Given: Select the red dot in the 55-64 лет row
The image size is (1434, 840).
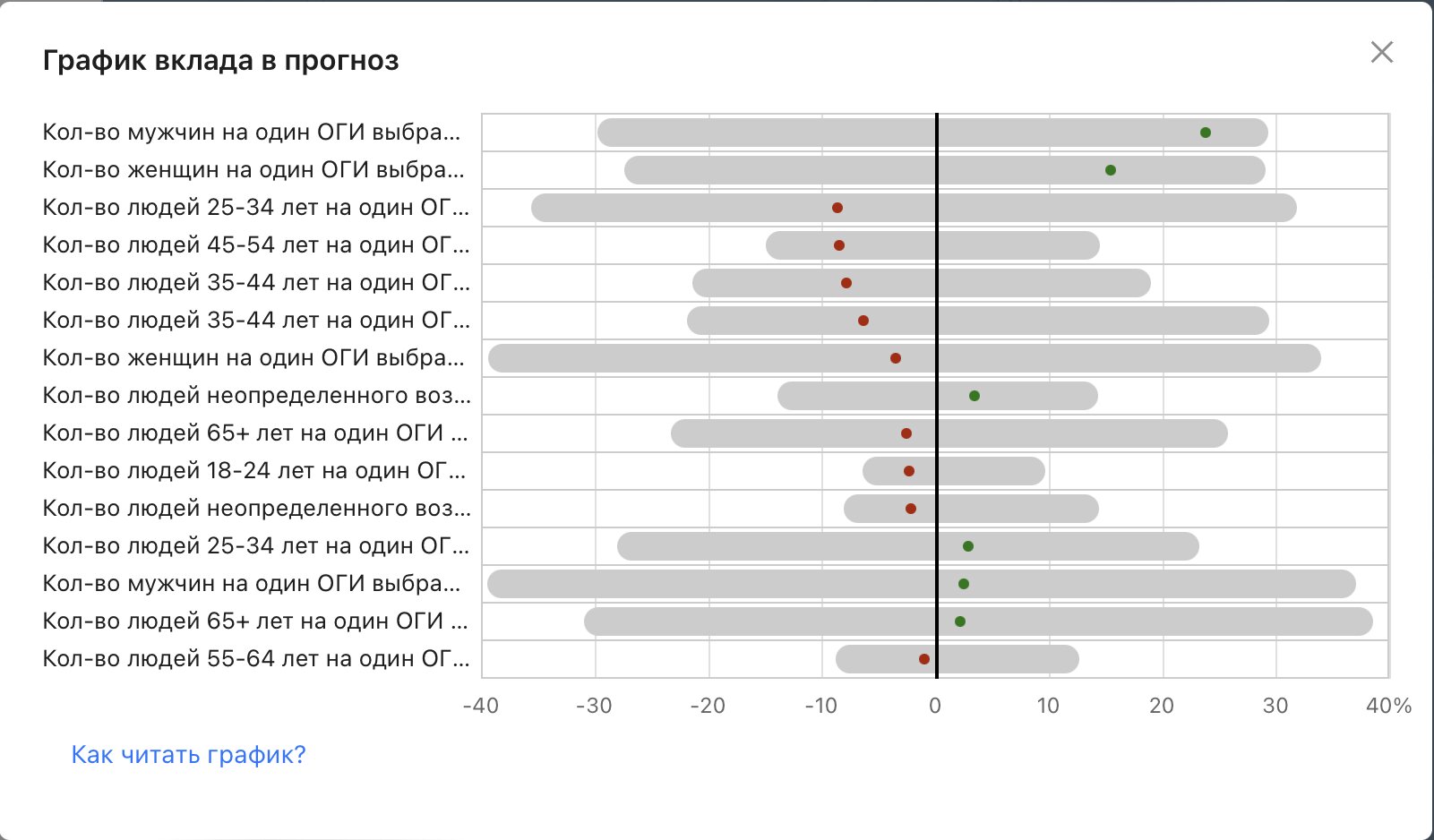Looking at the screenshot, I should click(x=924, y=659).
